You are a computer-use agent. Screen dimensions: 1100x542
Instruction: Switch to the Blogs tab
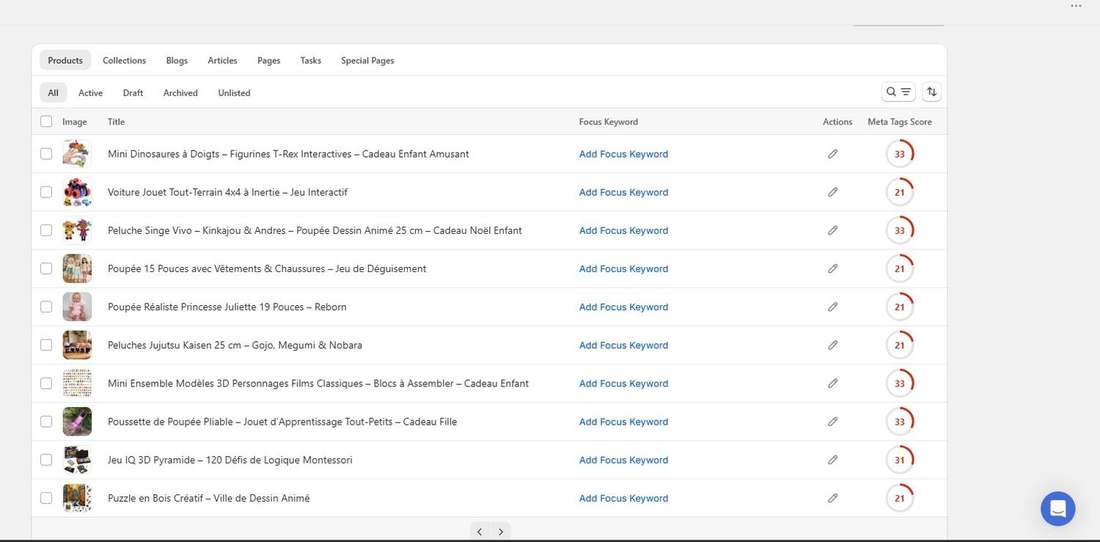point(177,60)
